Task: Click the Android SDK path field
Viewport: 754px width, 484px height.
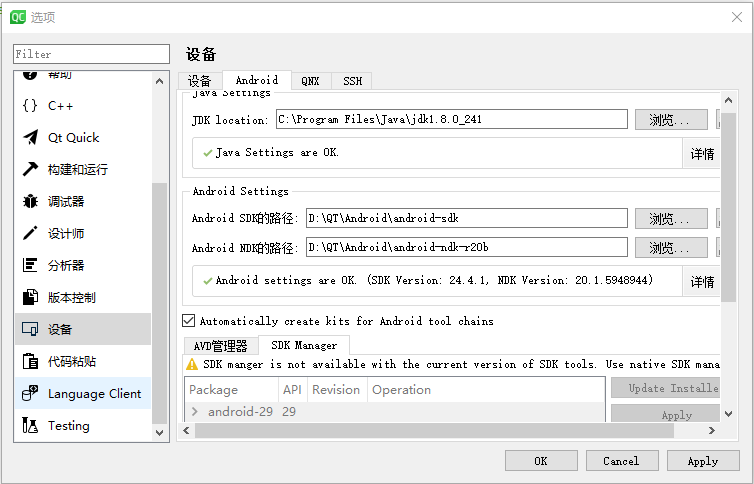Action: pyautogui.click(x=466, y=218)
